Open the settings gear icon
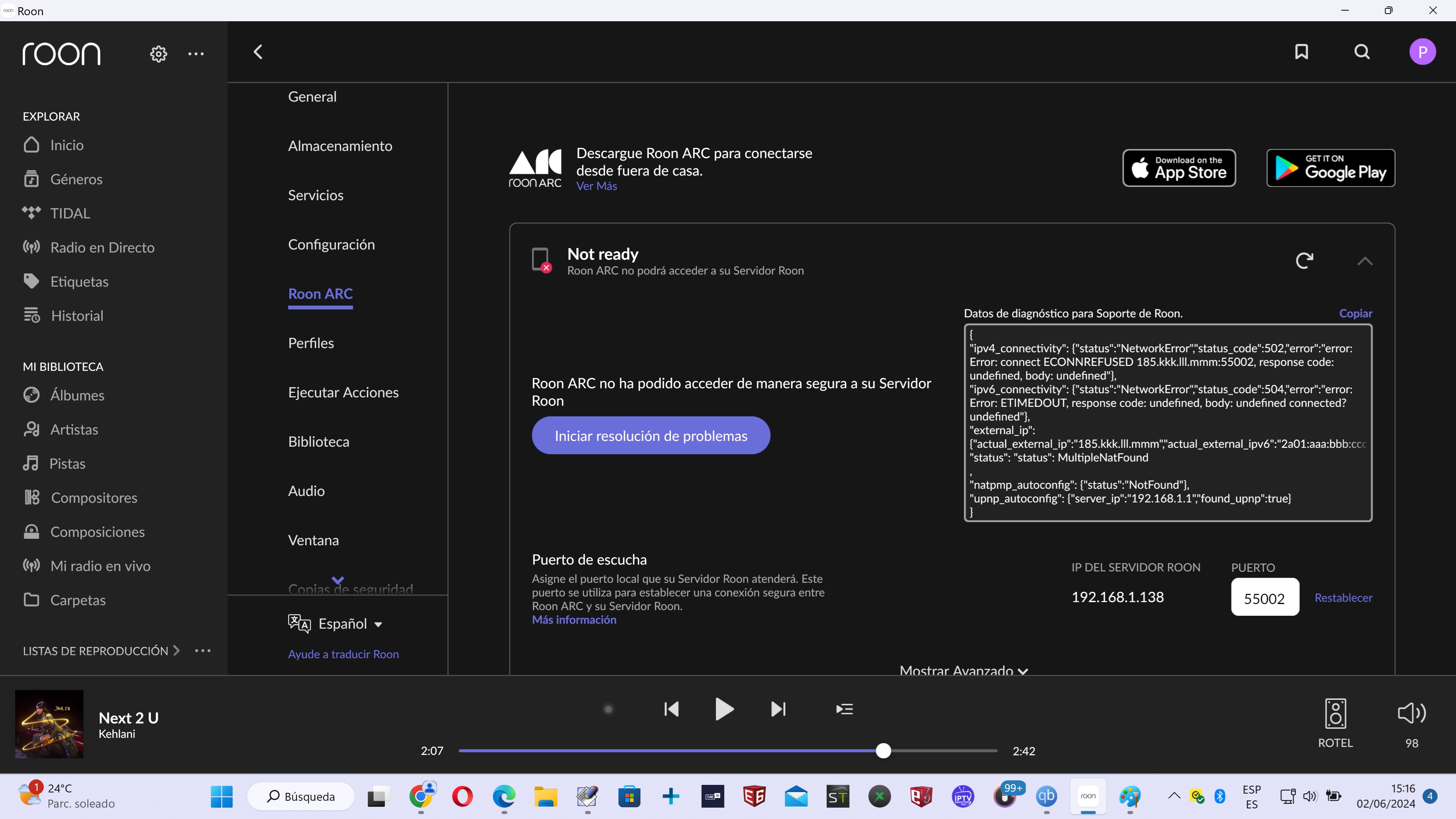The height and width of the screenshot is (819, 1456). click(158, 54)
